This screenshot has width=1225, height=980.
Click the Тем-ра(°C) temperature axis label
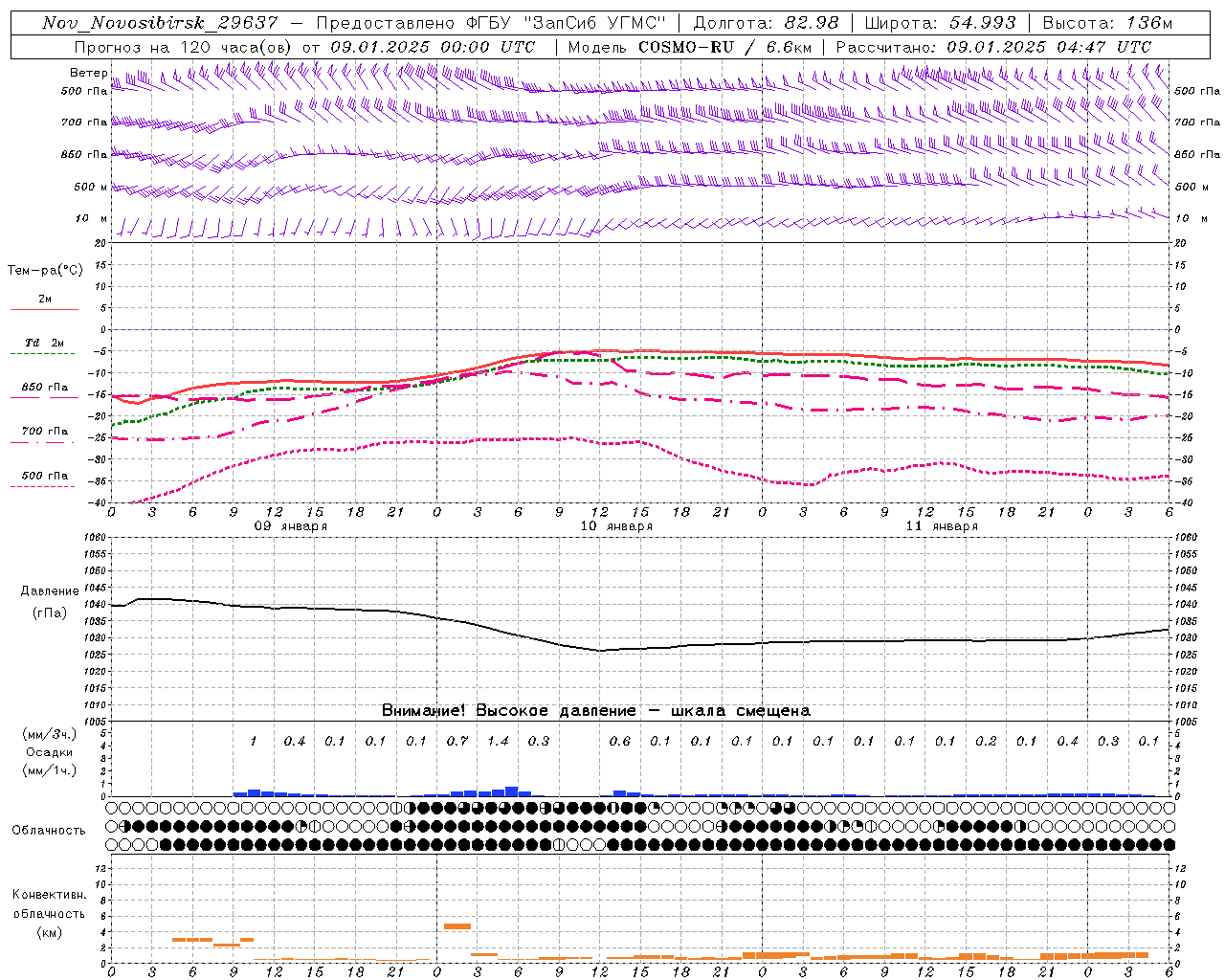coord(45,271)
